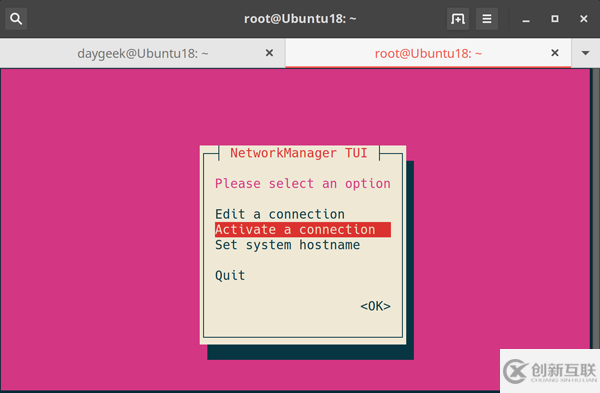
Task: Select Edit a connection option
Action: [x=280, y=214]
